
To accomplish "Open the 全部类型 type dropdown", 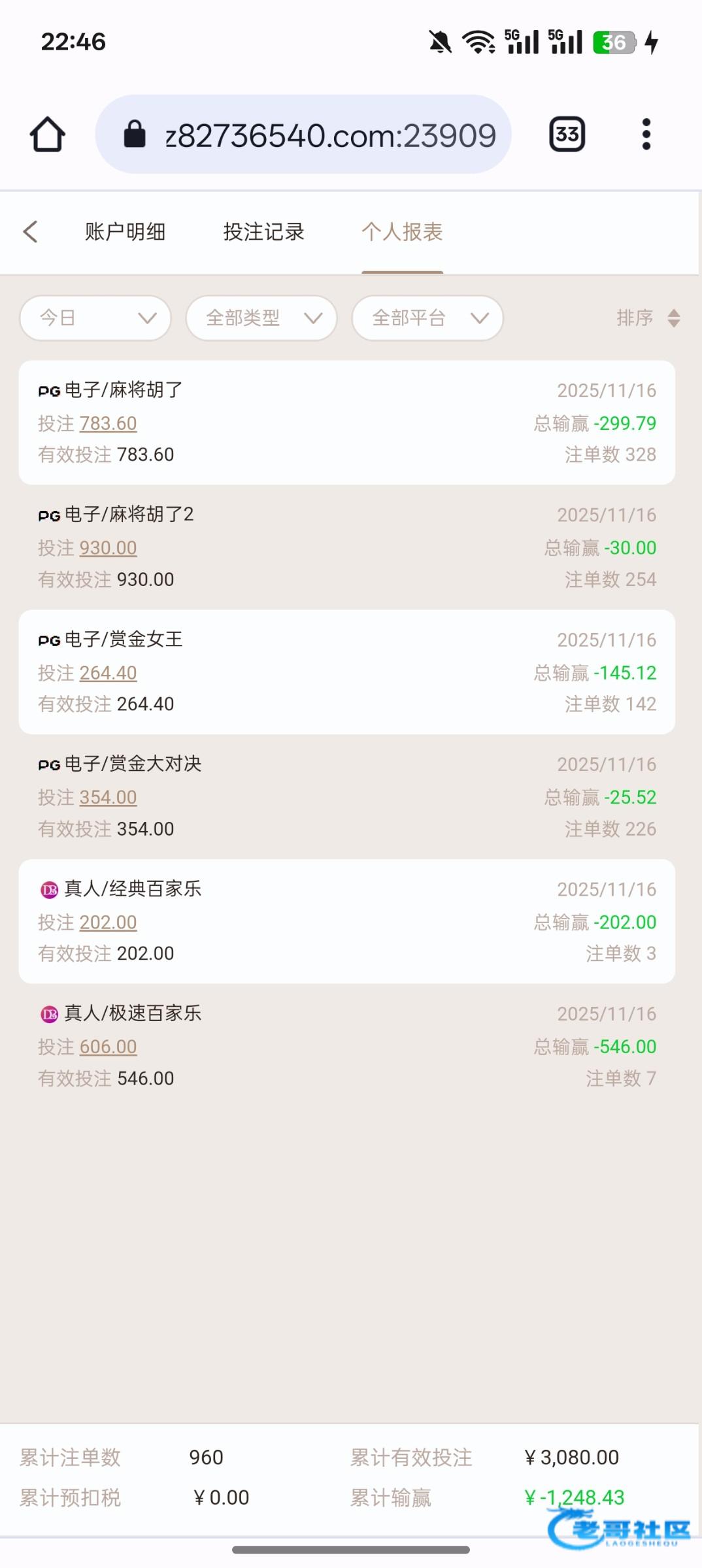I will tap(261, 318).
